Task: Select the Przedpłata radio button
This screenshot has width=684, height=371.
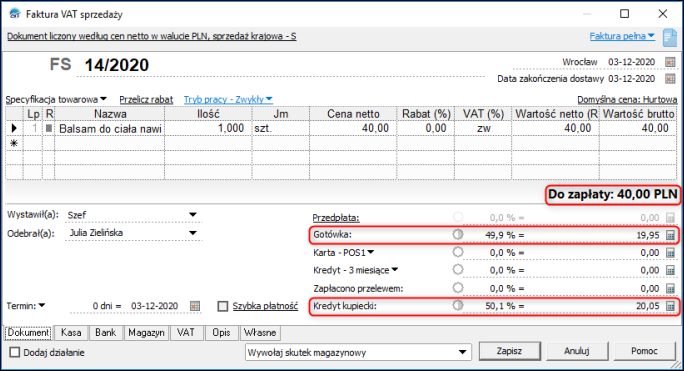Action: [458, 216]
